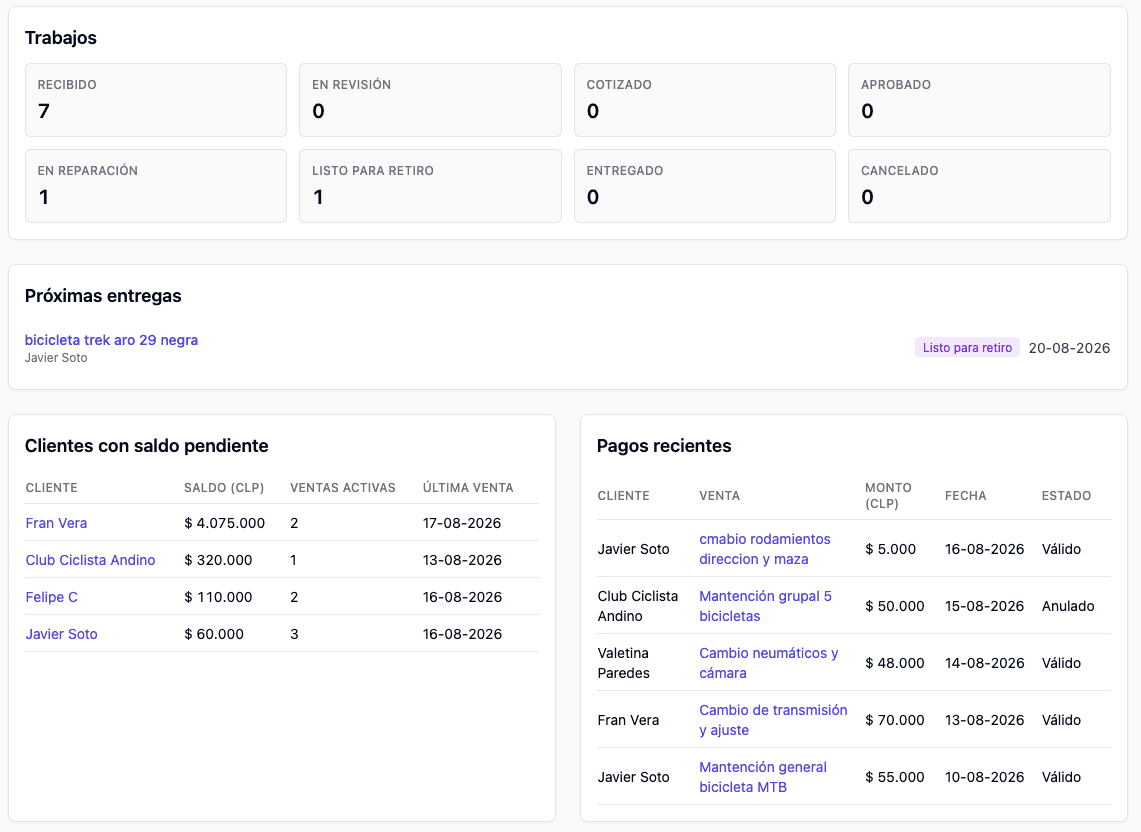Click the Saldo (CLP) column header
Image resolution: width=1141 pixels, height=832 pixels.
(224, 488)
